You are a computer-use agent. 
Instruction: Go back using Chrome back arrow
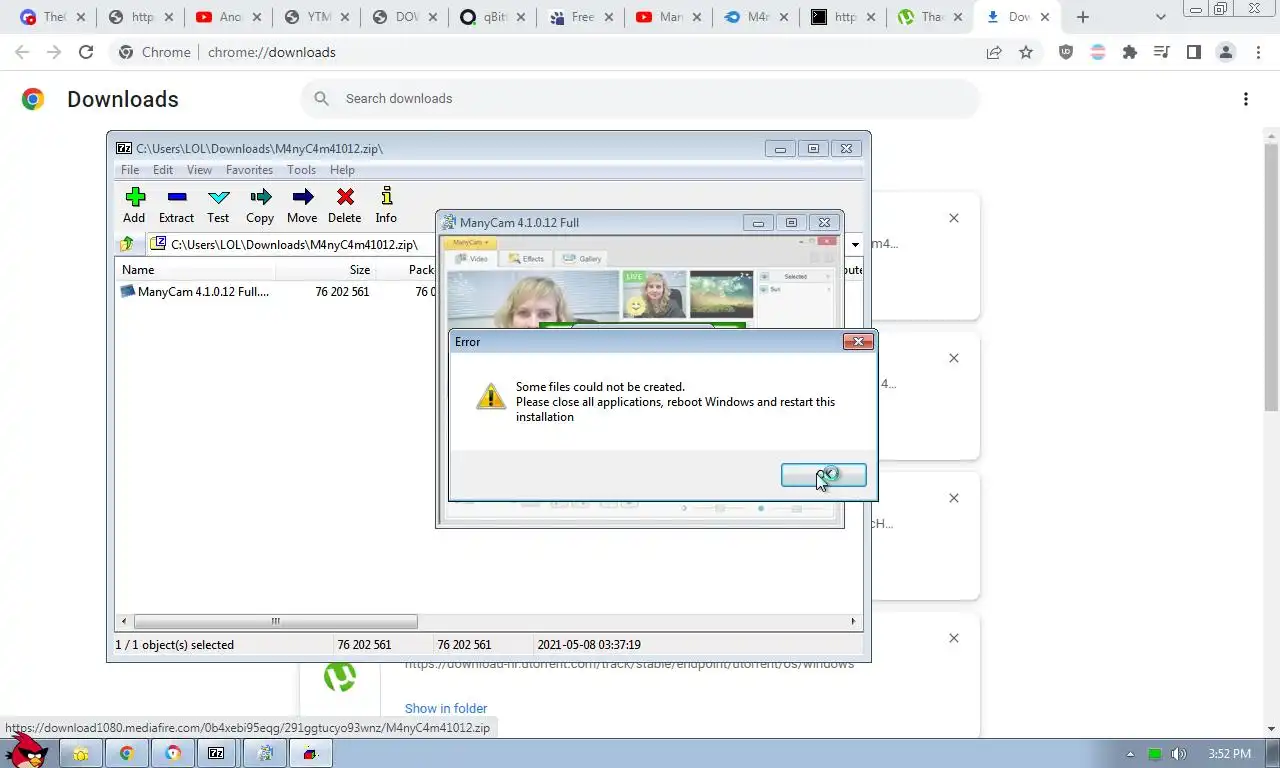click(x=22, y=52)
